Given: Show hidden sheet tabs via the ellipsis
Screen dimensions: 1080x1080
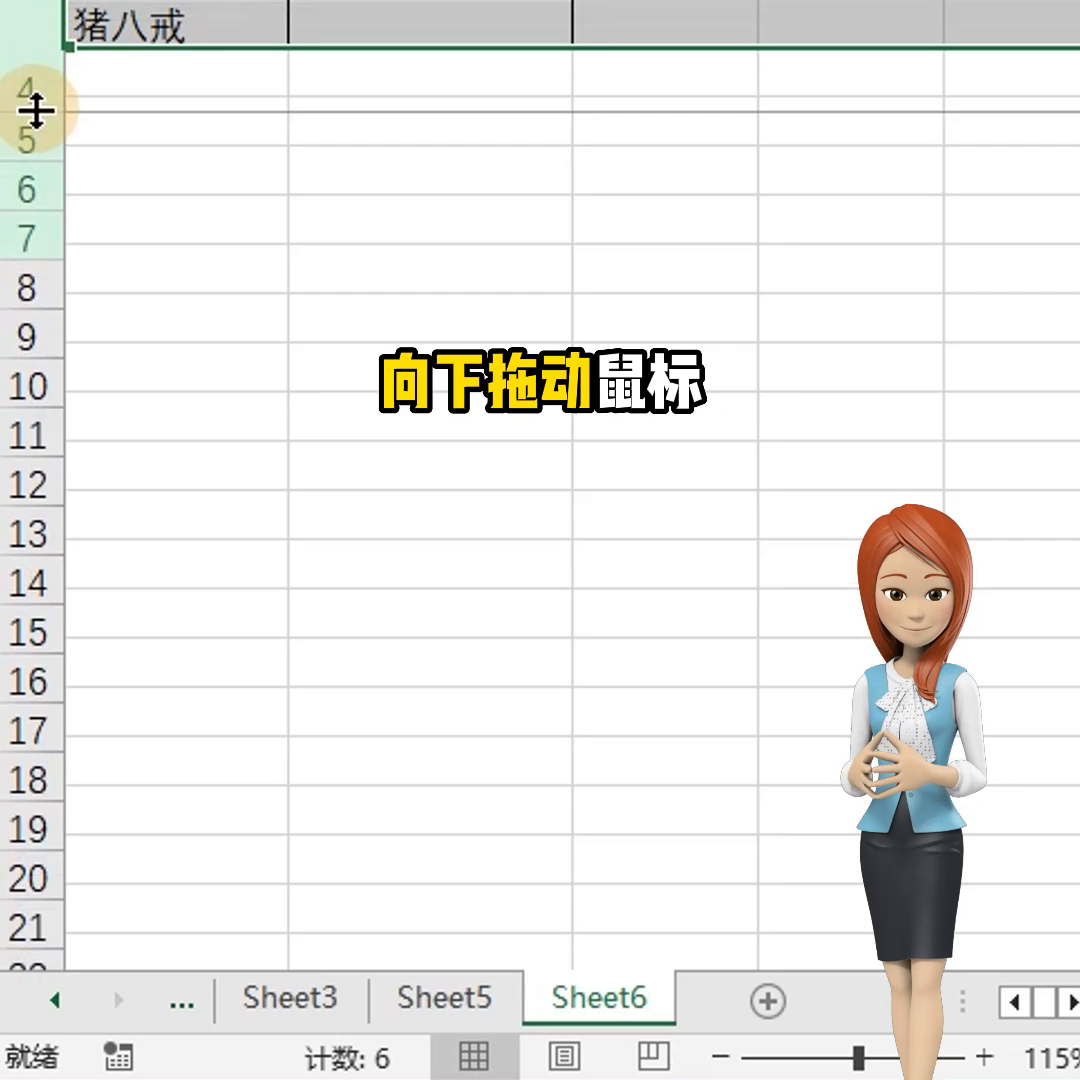Looking at the screenshot, I should 182,1004.
